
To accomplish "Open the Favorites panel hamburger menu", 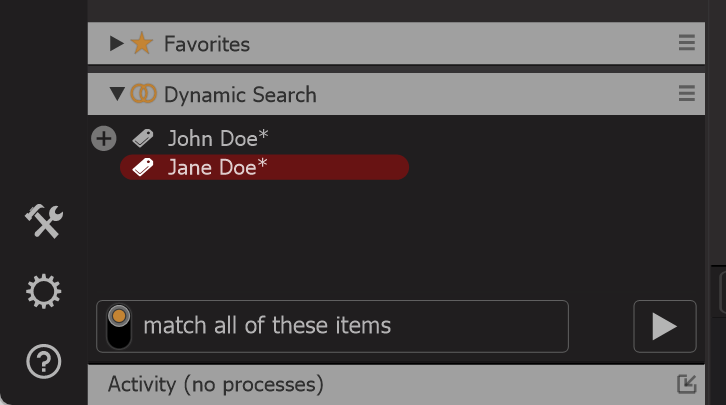I will [x=687, y=43].
